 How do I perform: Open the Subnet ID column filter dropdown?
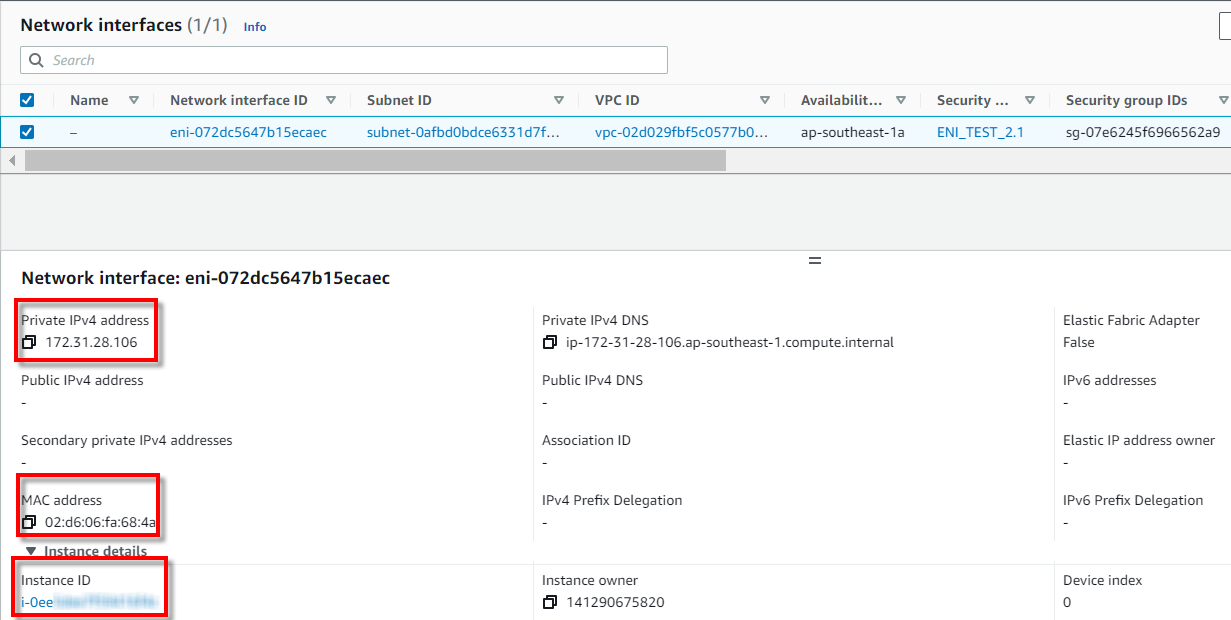point(560,100)
